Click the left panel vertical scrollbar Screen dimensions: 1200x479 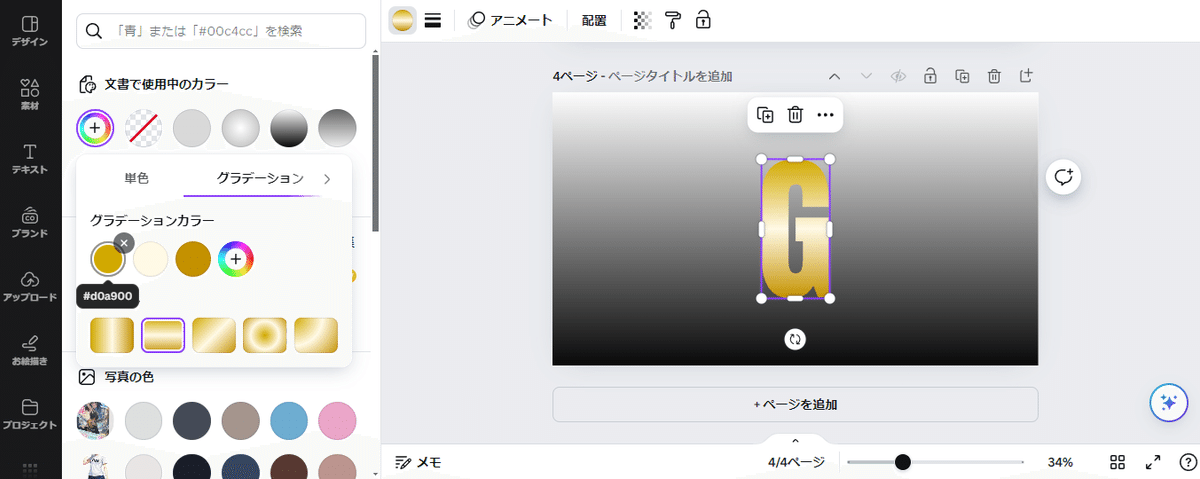(x=375, y=145)
